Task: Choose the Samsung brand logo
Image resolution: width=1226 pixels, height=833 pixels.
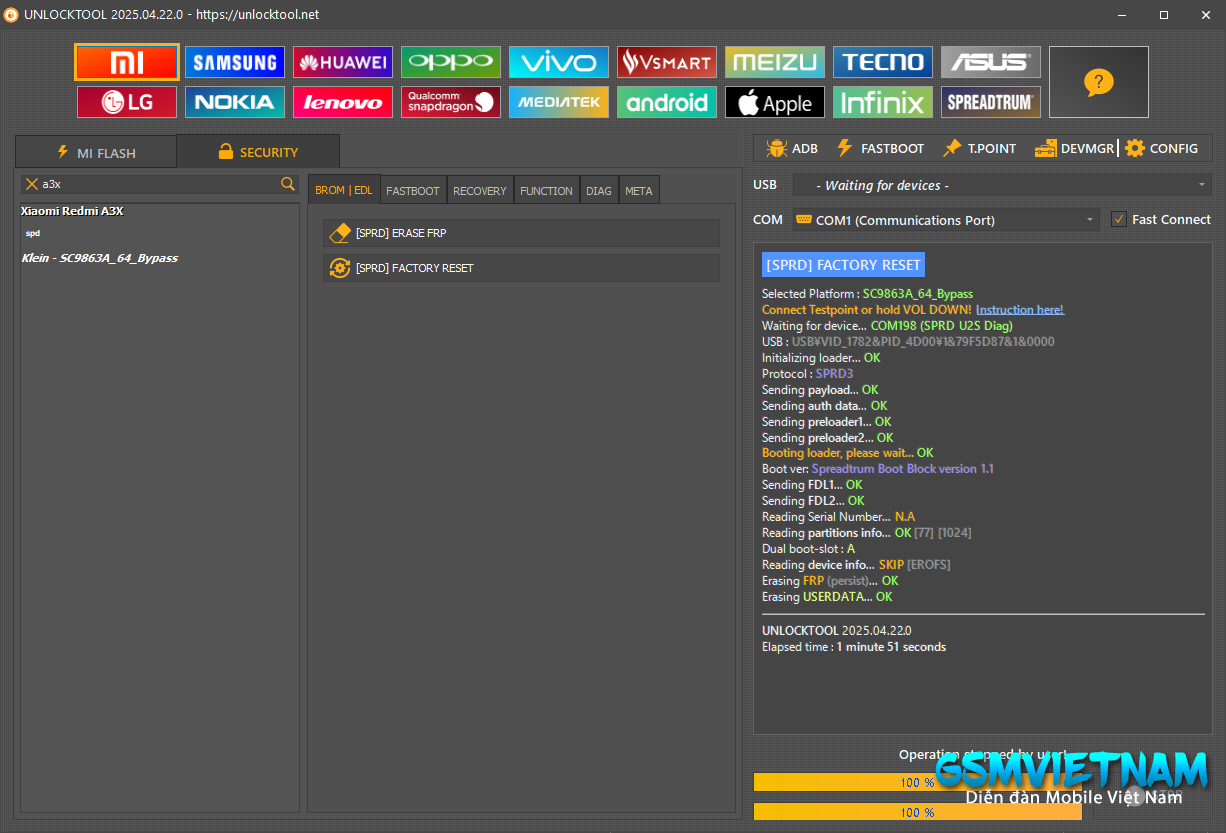Action: tap(235, 62)
